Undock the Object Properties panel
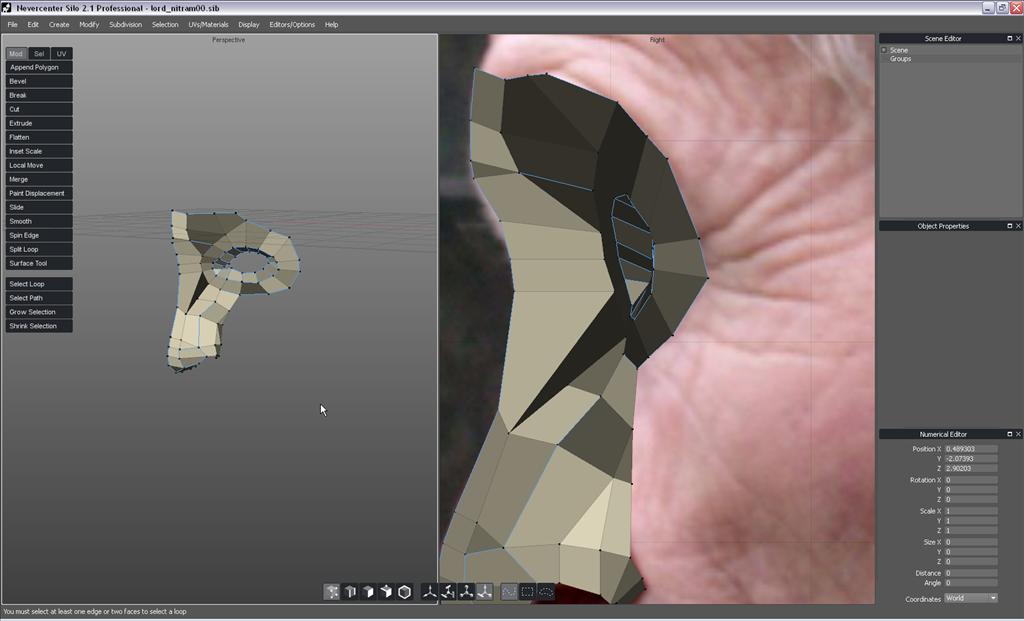The image size is (1024, 621). pyautogui.click(x=1009, y=226)
